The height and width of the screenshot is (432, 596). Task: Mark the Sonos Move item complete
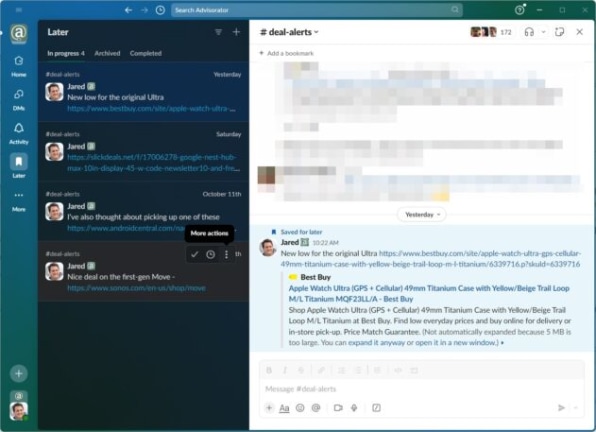click(x=195, y=255)
